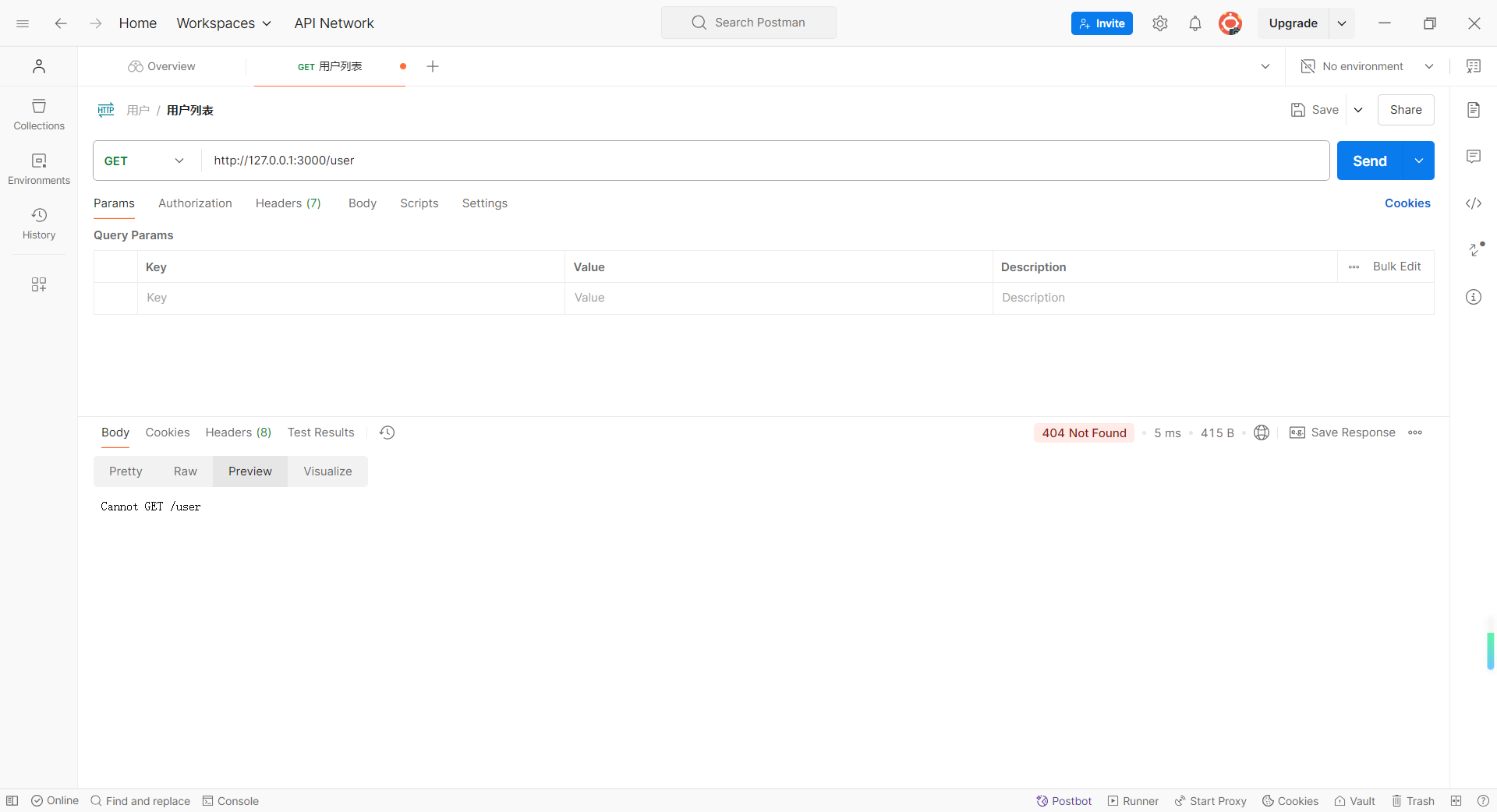Click the notifications bell icon
The height and width of the screenshot is (812, 1497).
point(1195,23)
